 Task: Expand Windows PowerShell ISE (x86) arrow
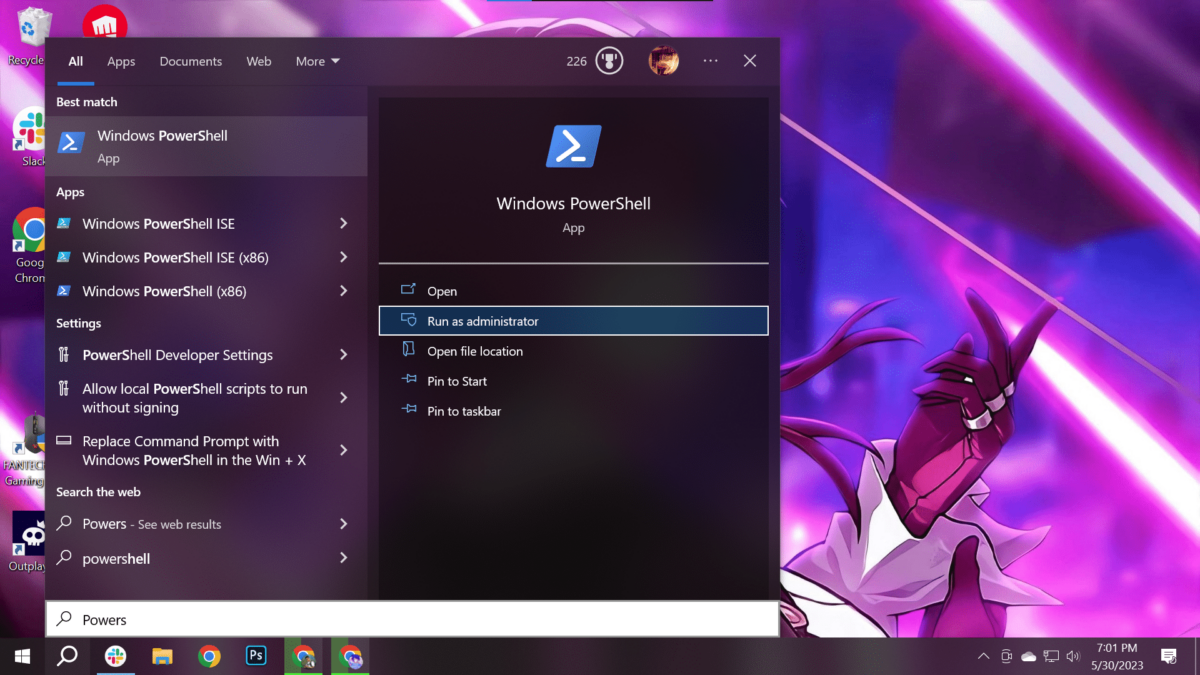[343, 258]
